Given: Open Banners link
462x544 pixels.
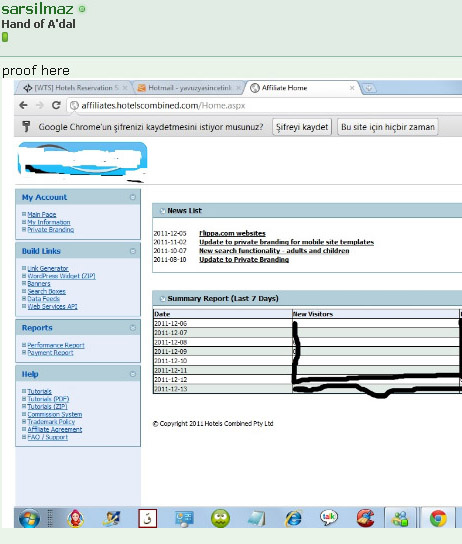Looking at the screenshot, I should point(39,283).
